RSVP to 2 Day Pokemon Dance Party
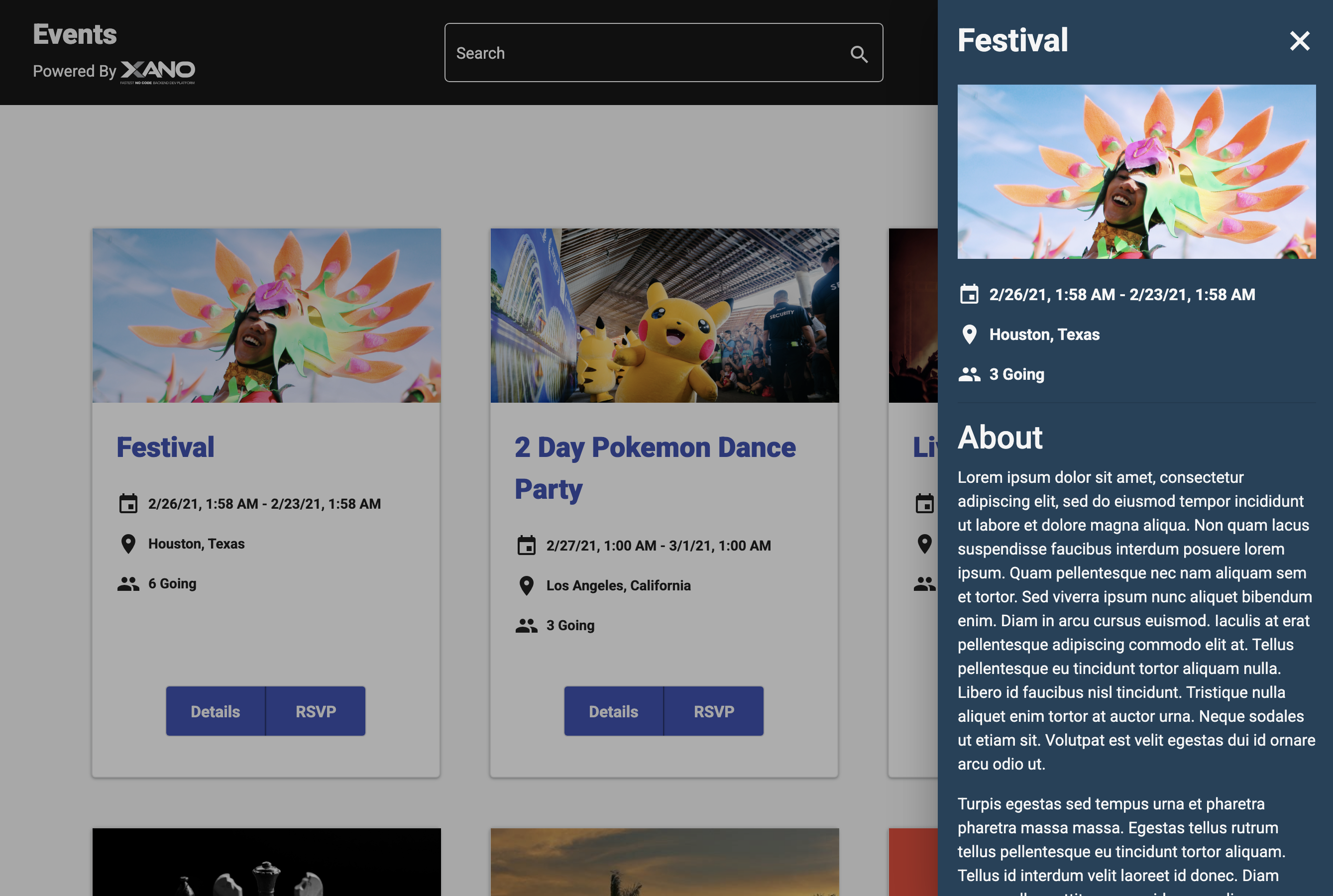 714,711
